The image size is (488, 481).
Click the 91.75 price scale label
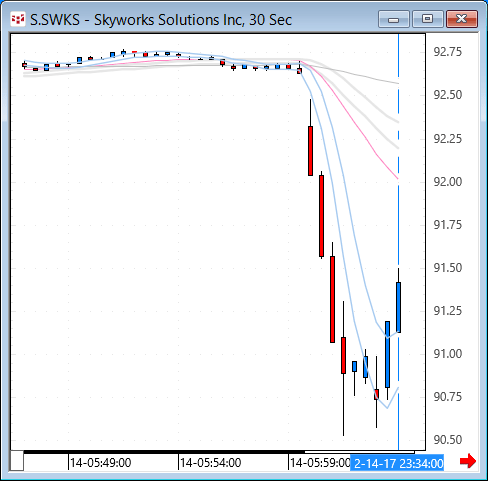click(x=448, y=225)
